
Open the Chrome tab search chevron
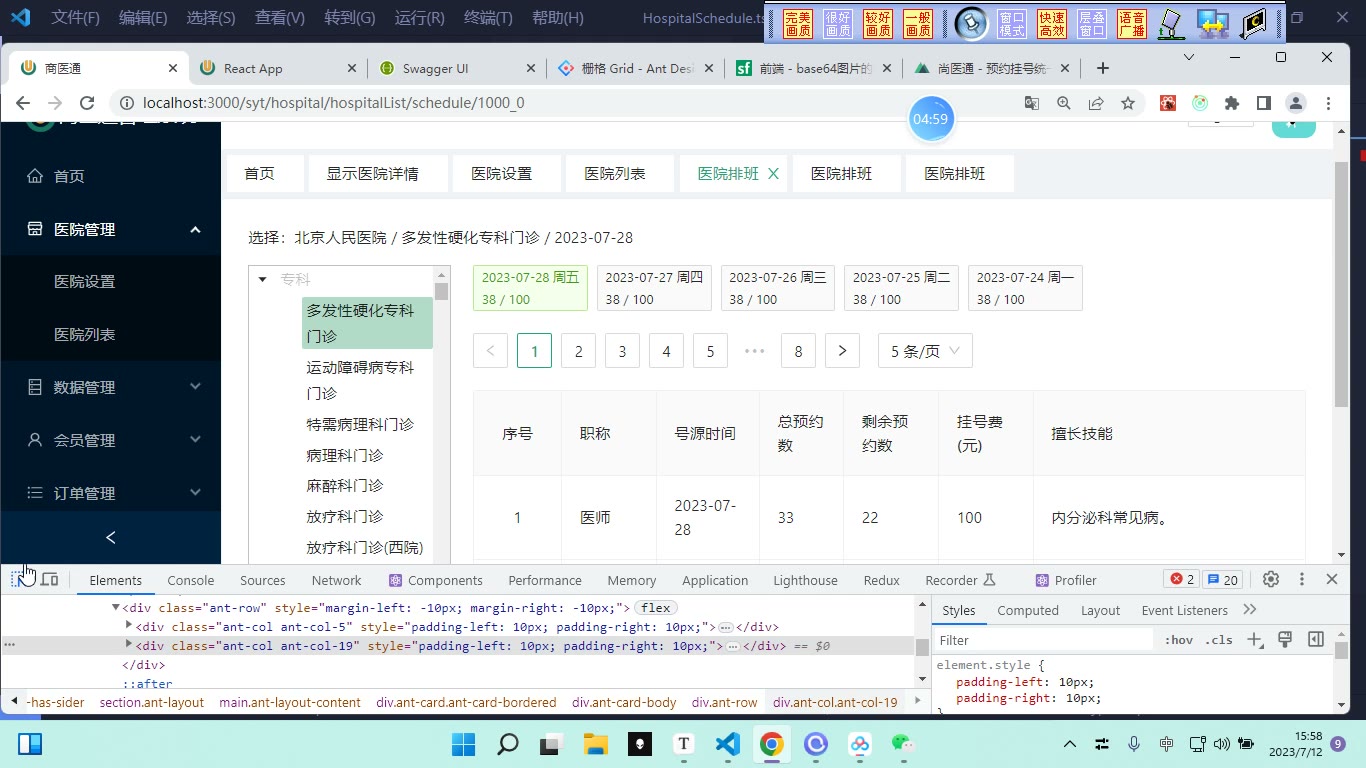point(1189,58)
